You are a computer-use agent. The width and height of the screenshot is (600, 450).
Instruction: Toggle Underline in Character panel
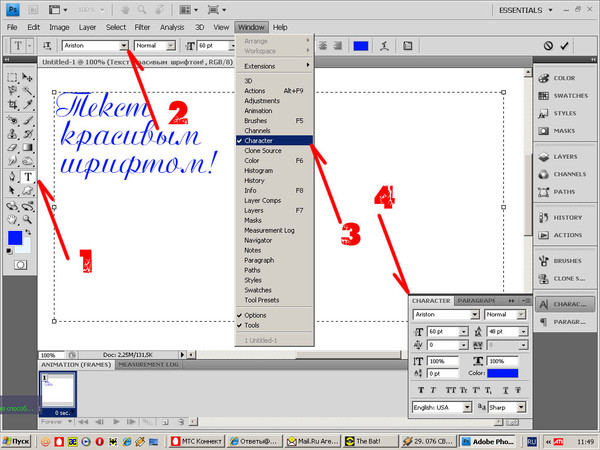(x=505, y=390)
